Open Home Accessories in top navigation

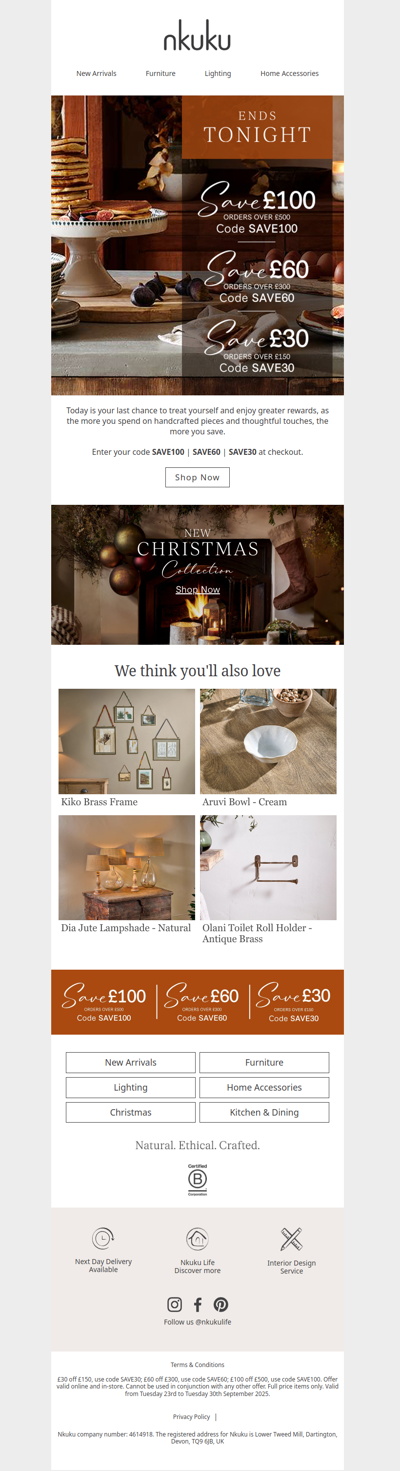point(290,73)
